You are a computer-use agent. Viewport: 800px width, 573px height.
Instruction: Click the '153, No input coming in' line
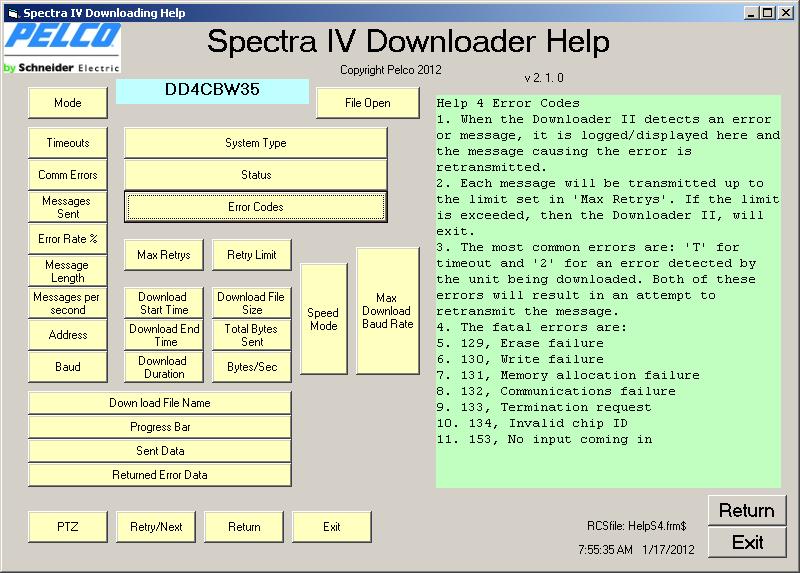(561, 439)
